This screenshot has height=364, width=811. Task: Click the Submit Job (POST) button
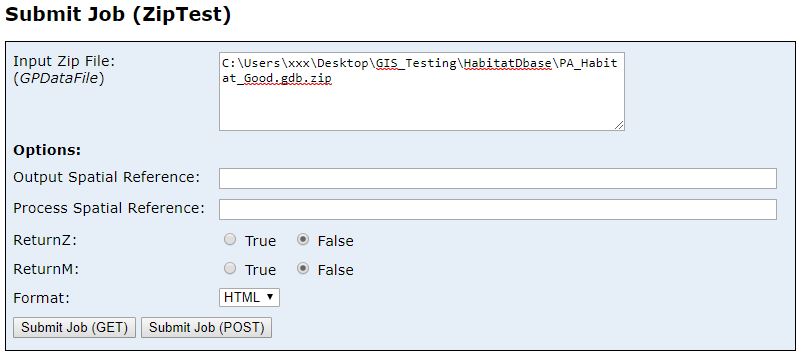pos(206,328)
